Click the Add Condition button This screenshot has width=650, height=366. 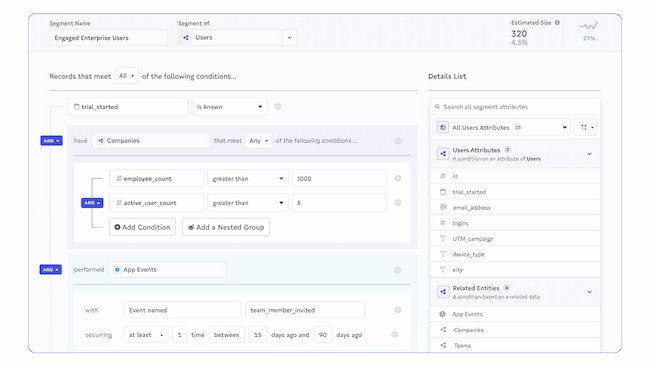tap(142, 227)
